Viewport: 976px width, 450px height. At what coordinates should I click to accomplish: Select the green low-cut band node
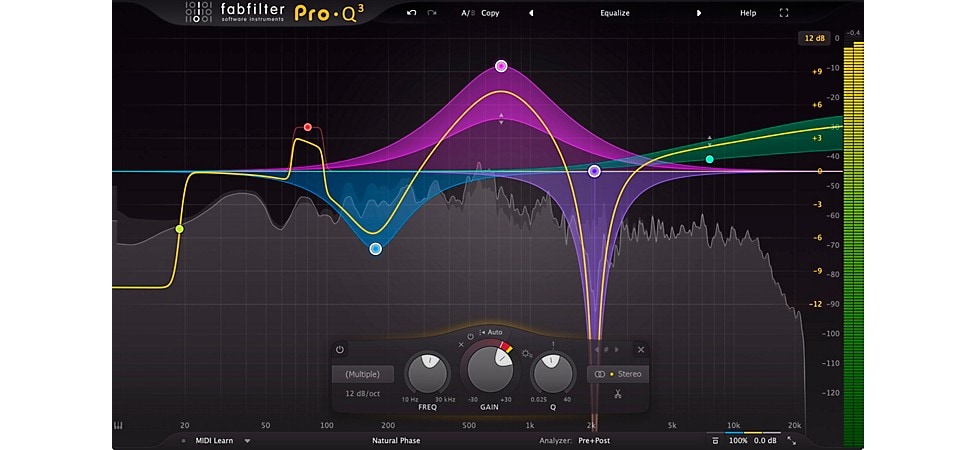pos(179,229)
